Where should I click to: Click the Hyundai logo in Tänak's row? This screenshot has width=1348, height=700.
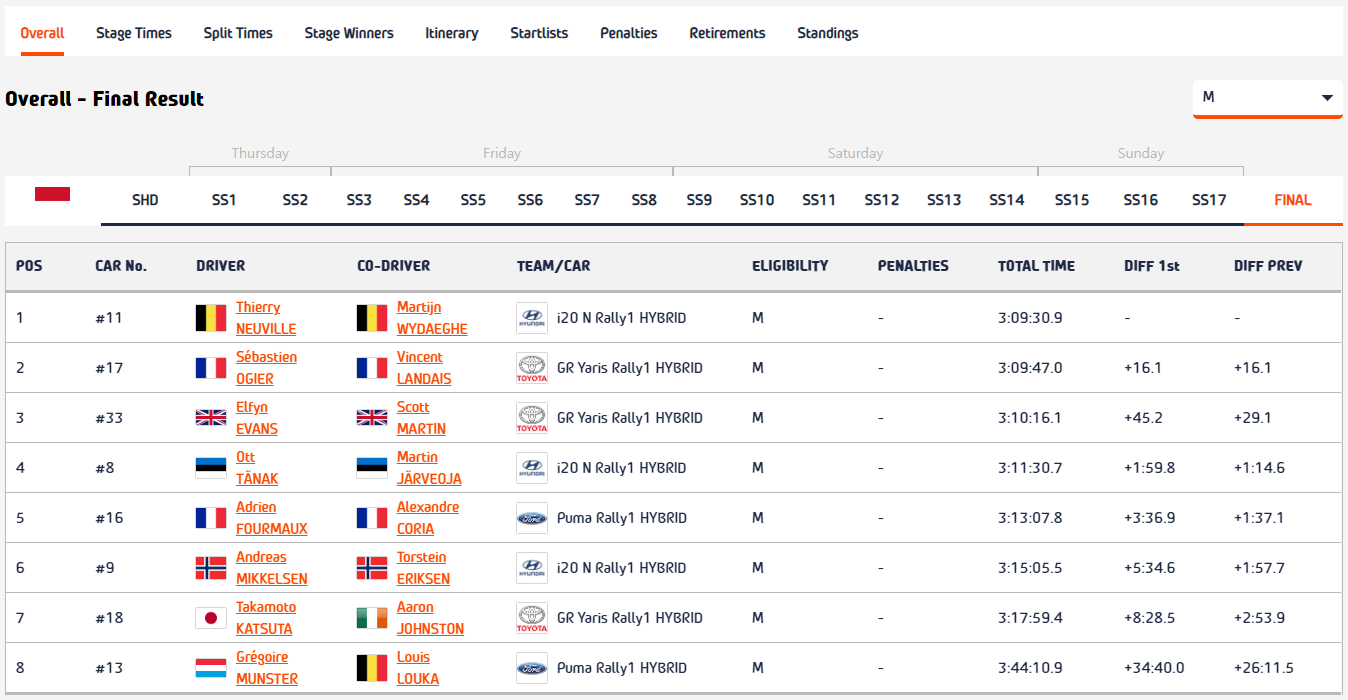[x=532, y=468]
